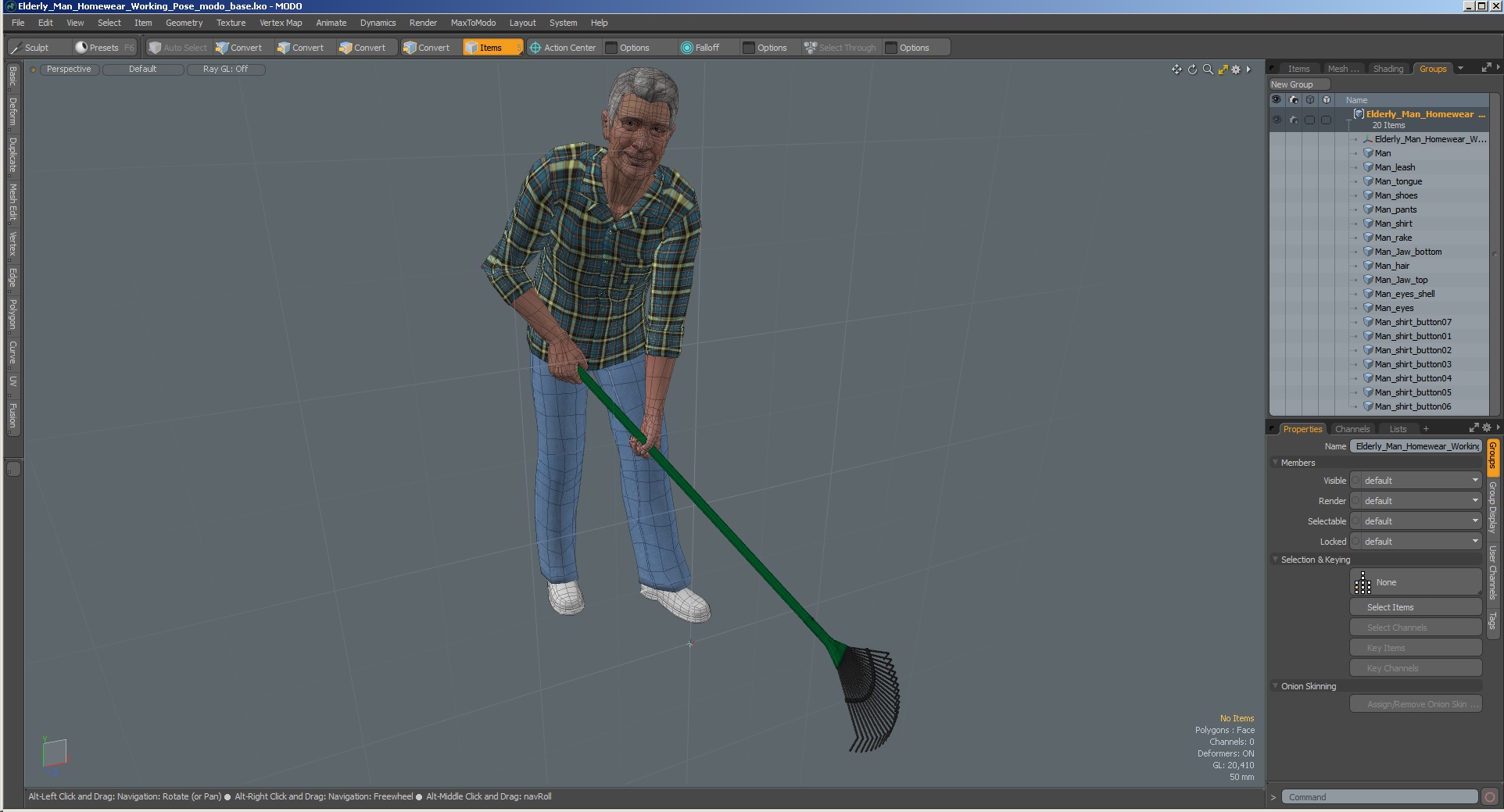Viewport: 1504px width, 812px height.
Task: Click the Auto Select mode button
Action: click(x=178, y=48)
